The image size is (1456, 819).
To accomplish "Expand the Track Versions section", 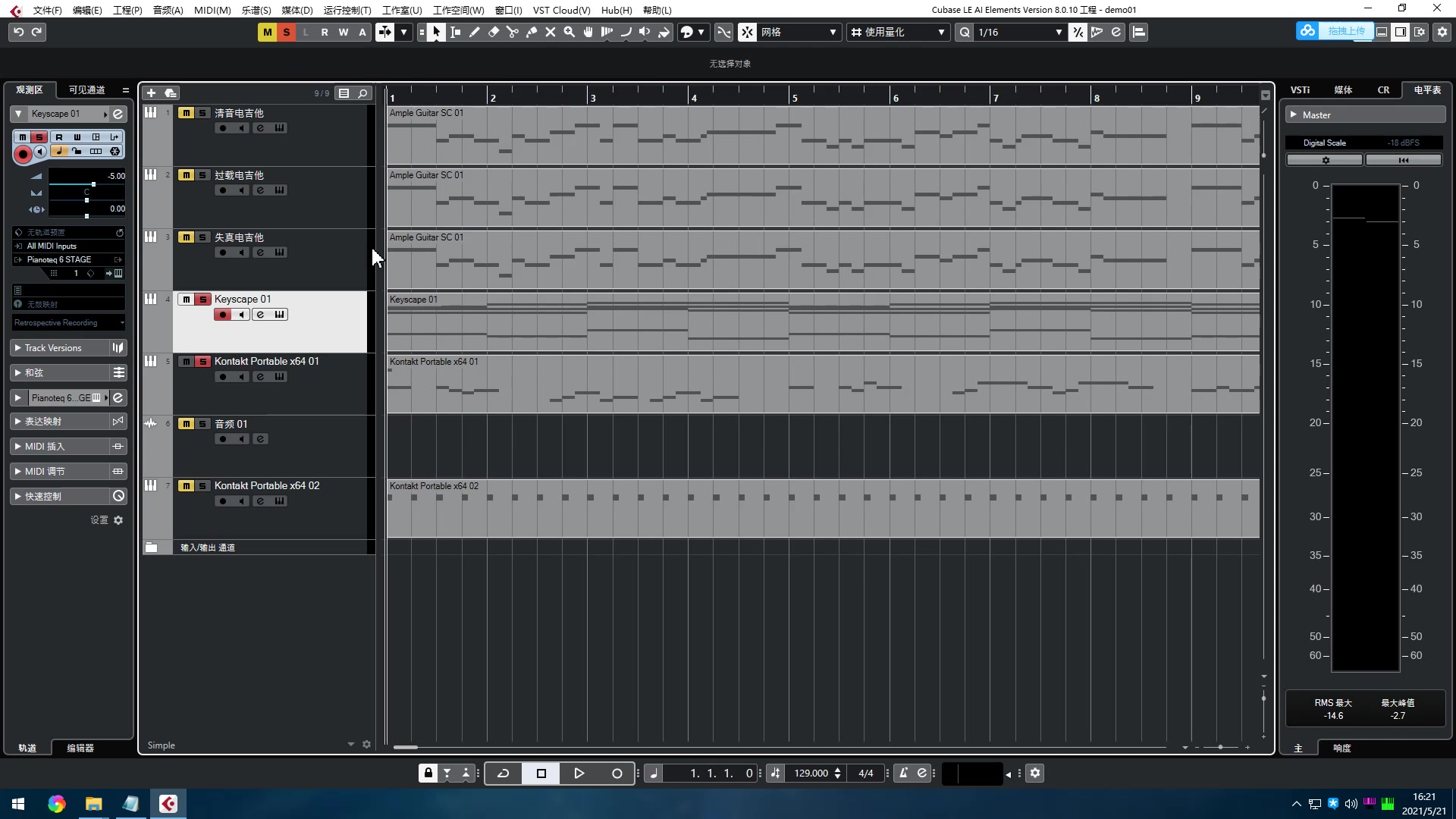I will (x=17, y=348).
